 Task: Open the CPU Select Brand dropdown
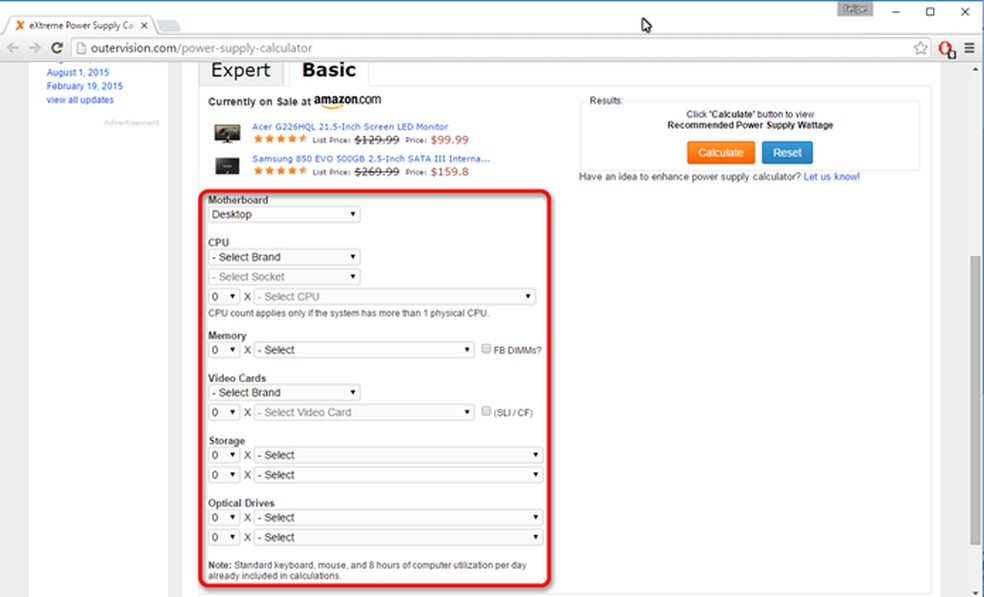tap(284, 257)
